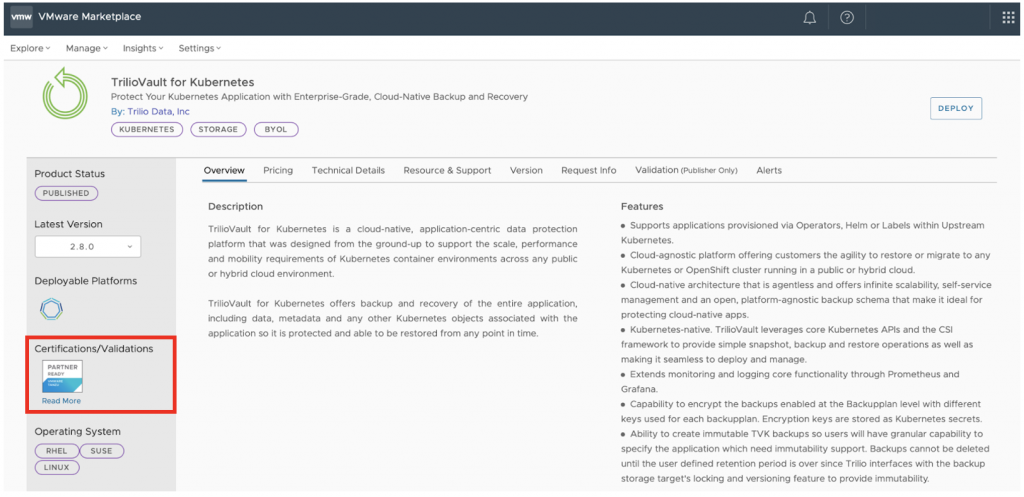Click the Kubernetes deployable platform icon
1024x497 pixels.
tap(51, 309)
